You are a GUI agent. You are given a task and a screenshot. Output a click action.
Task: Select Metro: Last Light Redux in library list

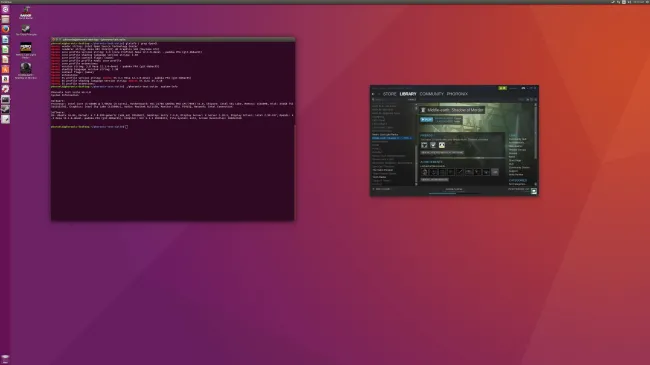pos(385,134)
